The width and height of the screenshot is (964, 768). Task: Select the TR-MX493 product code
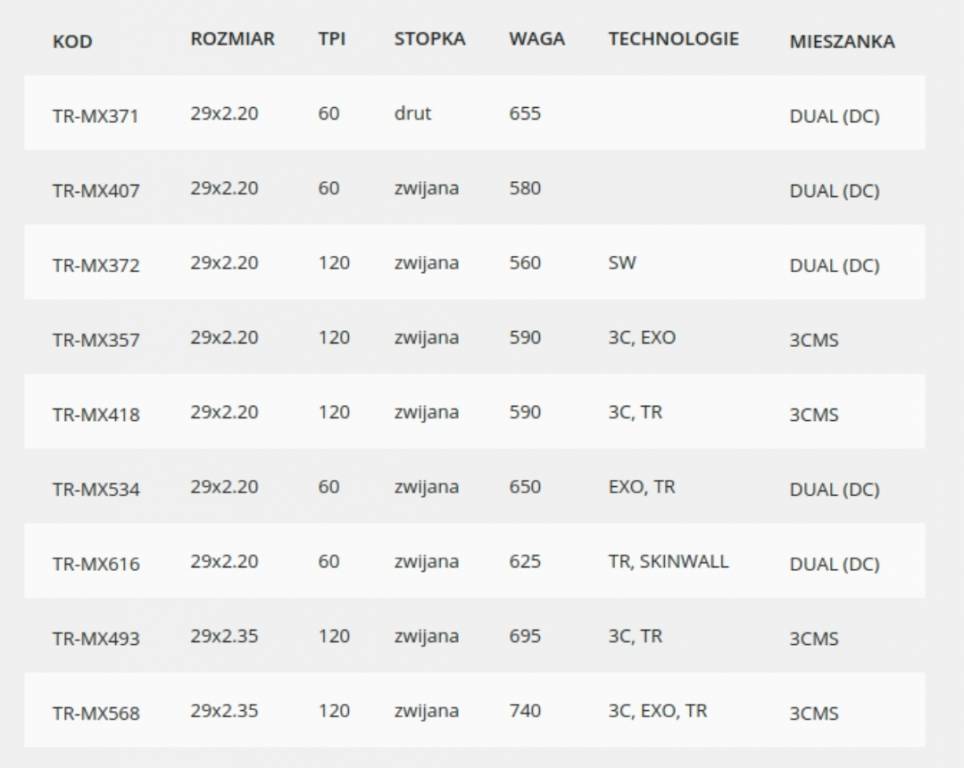96,639
